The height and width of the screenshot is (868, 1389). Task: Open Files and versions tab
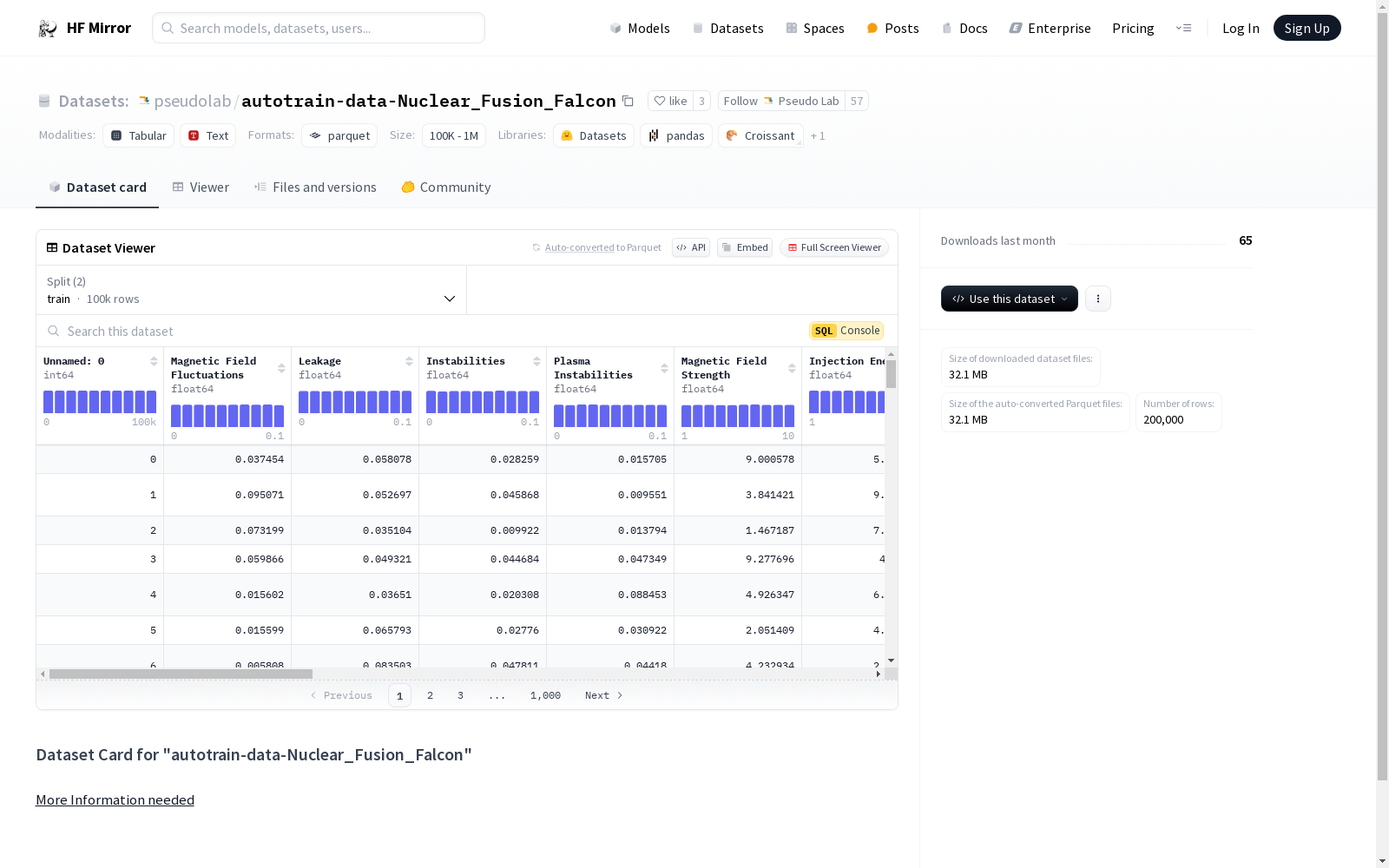tap(315, 187)
